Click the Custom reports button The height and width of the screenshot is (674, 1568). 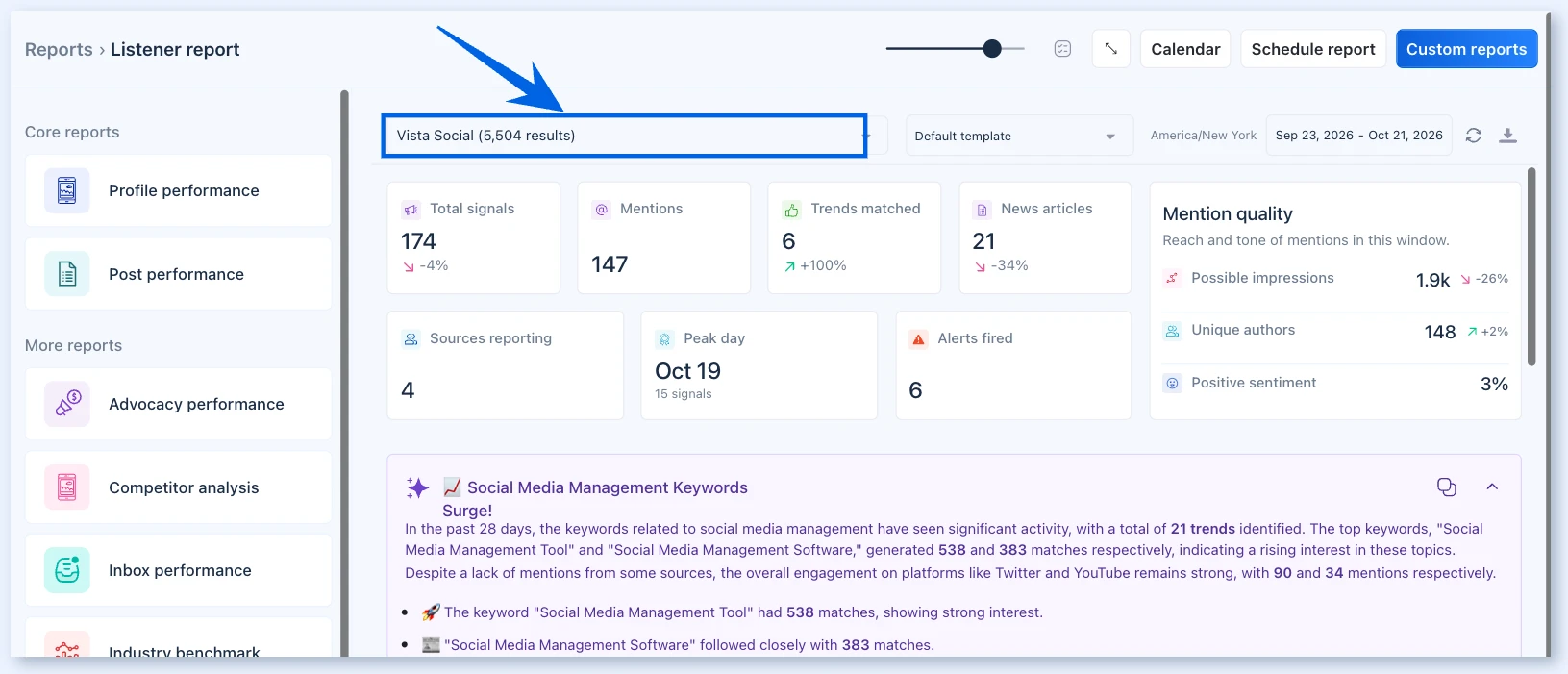click(x=1466, y=49)
